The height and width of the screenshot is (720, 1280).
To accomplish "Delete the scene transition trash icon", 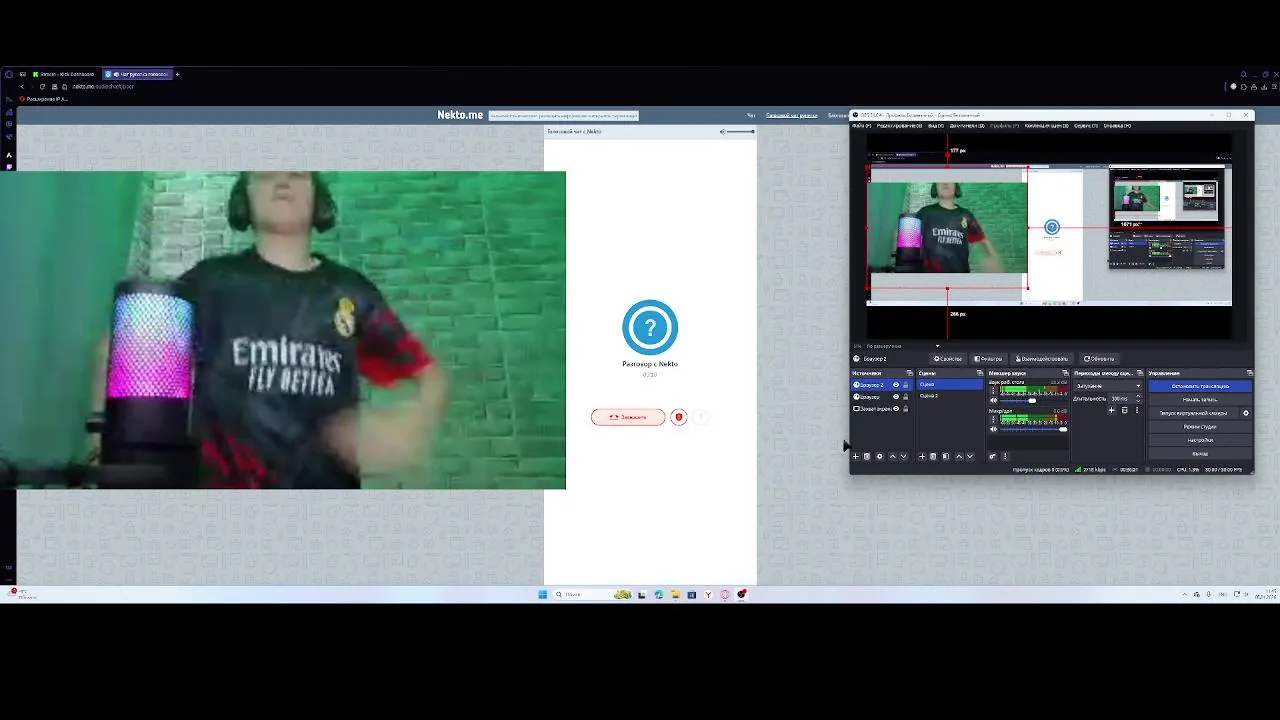I will point(1125,410).
